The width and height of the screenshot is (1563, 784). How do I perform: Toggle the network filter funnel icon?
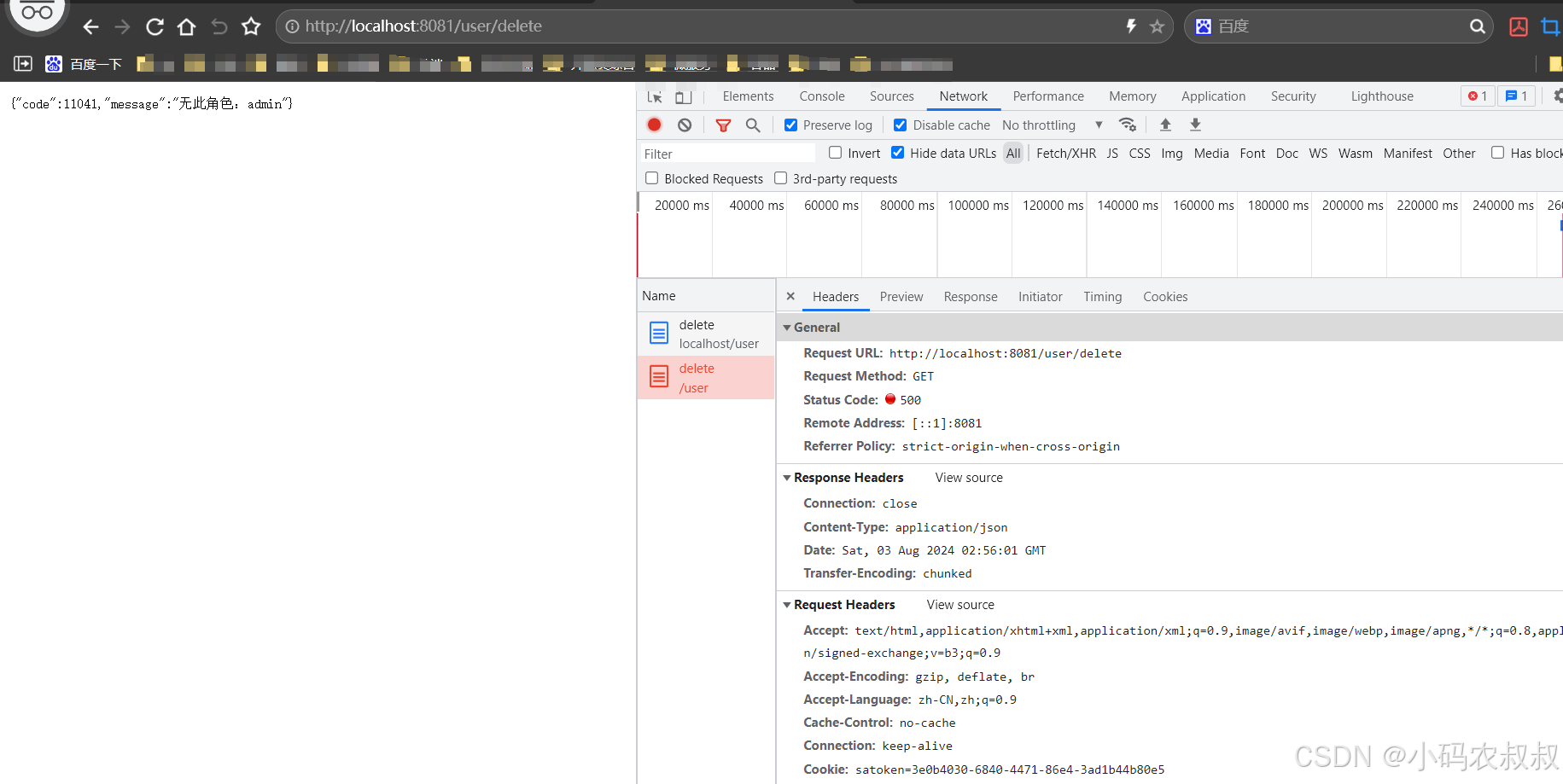point(723,125)
